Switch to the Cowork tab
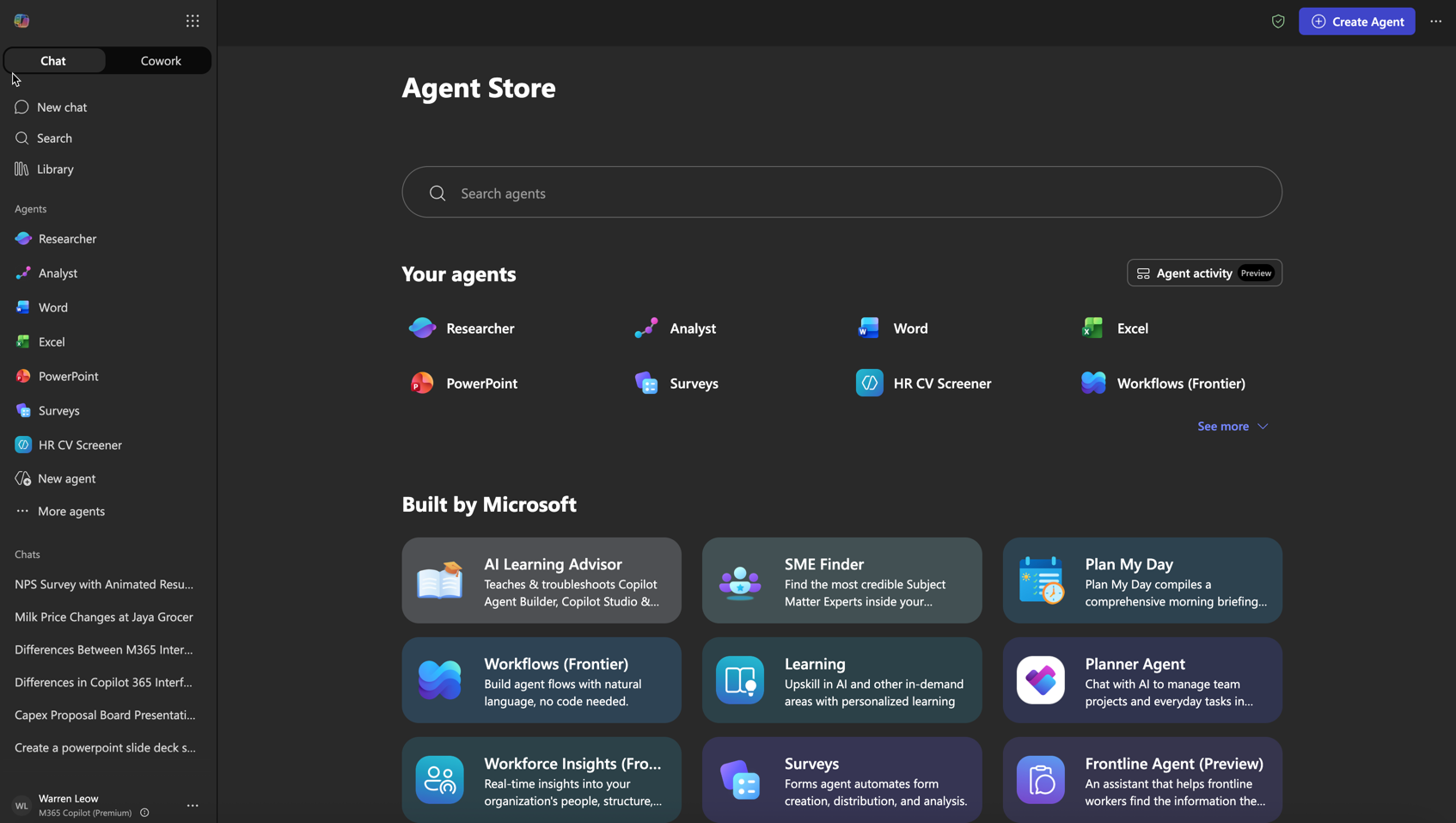1456x823 pixels. click(x=161, y=60)
